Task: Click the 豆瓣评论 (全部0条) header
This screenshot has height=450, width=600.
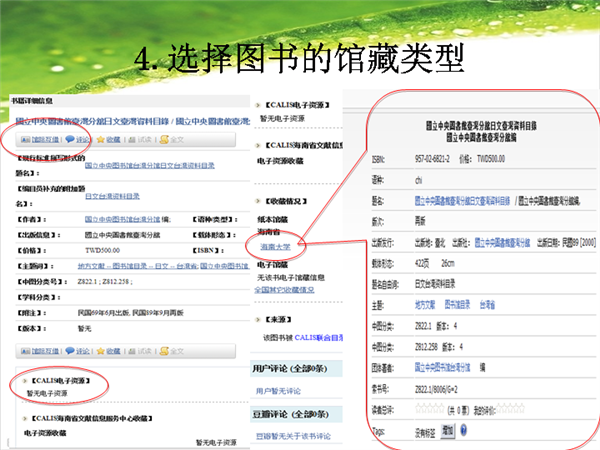Action: pyautogui.click(x=291, y=414)
